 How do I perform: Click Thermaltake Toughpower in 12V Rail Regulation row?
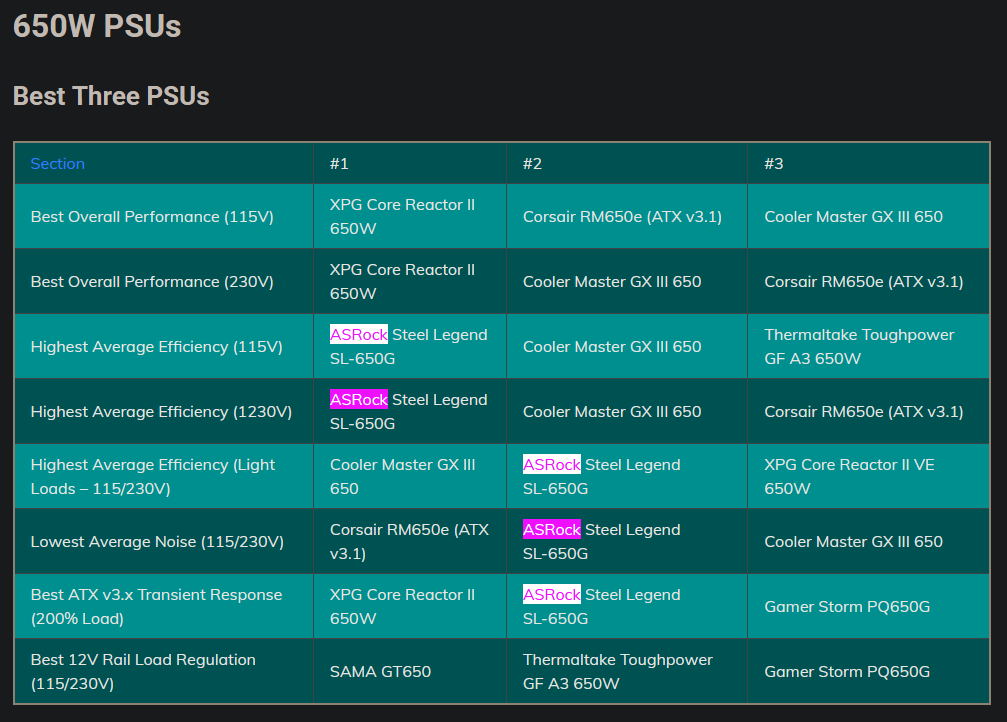[x=618, y=671]
